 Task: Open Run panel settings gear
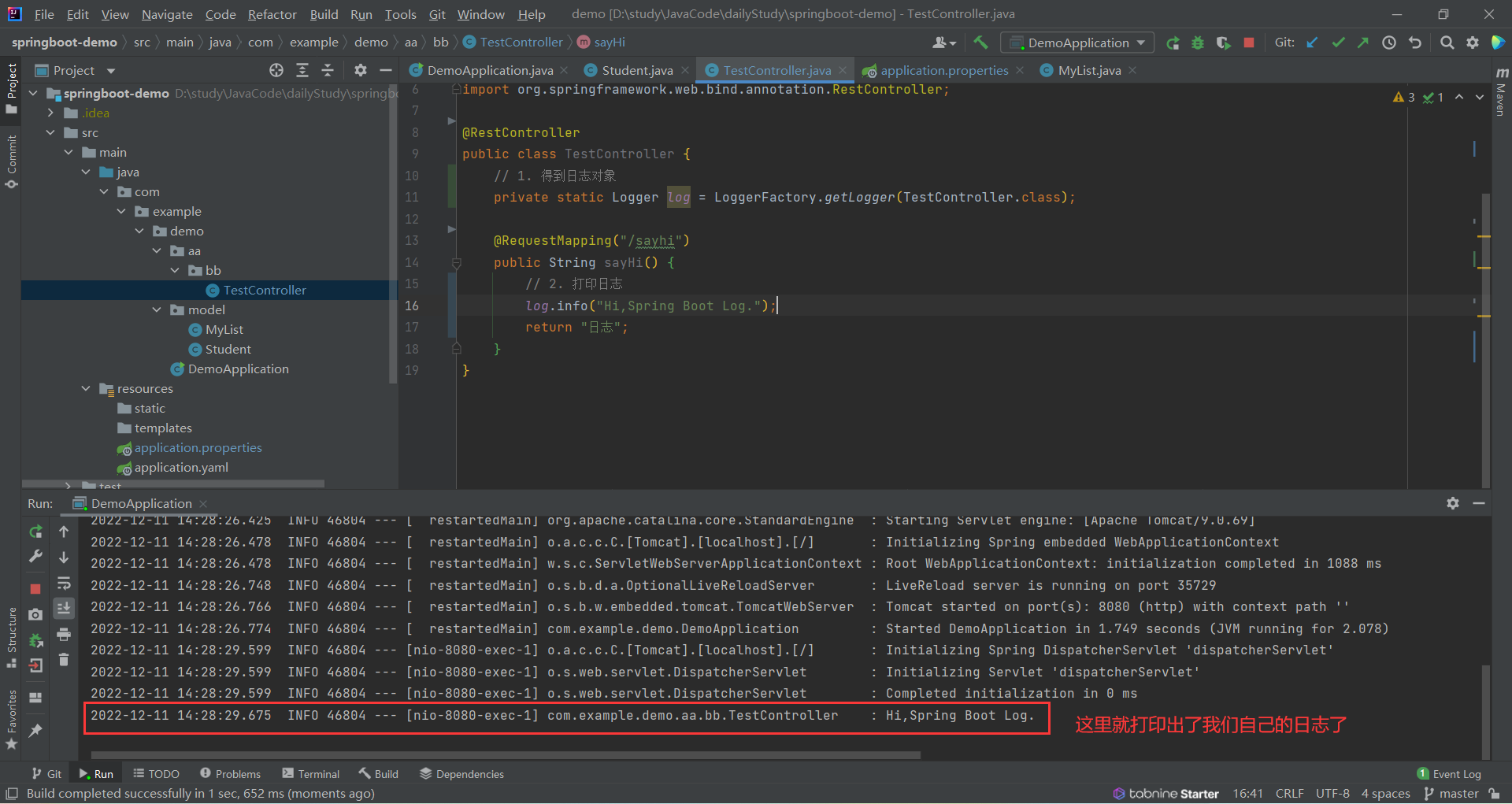tap(1453, 503)
